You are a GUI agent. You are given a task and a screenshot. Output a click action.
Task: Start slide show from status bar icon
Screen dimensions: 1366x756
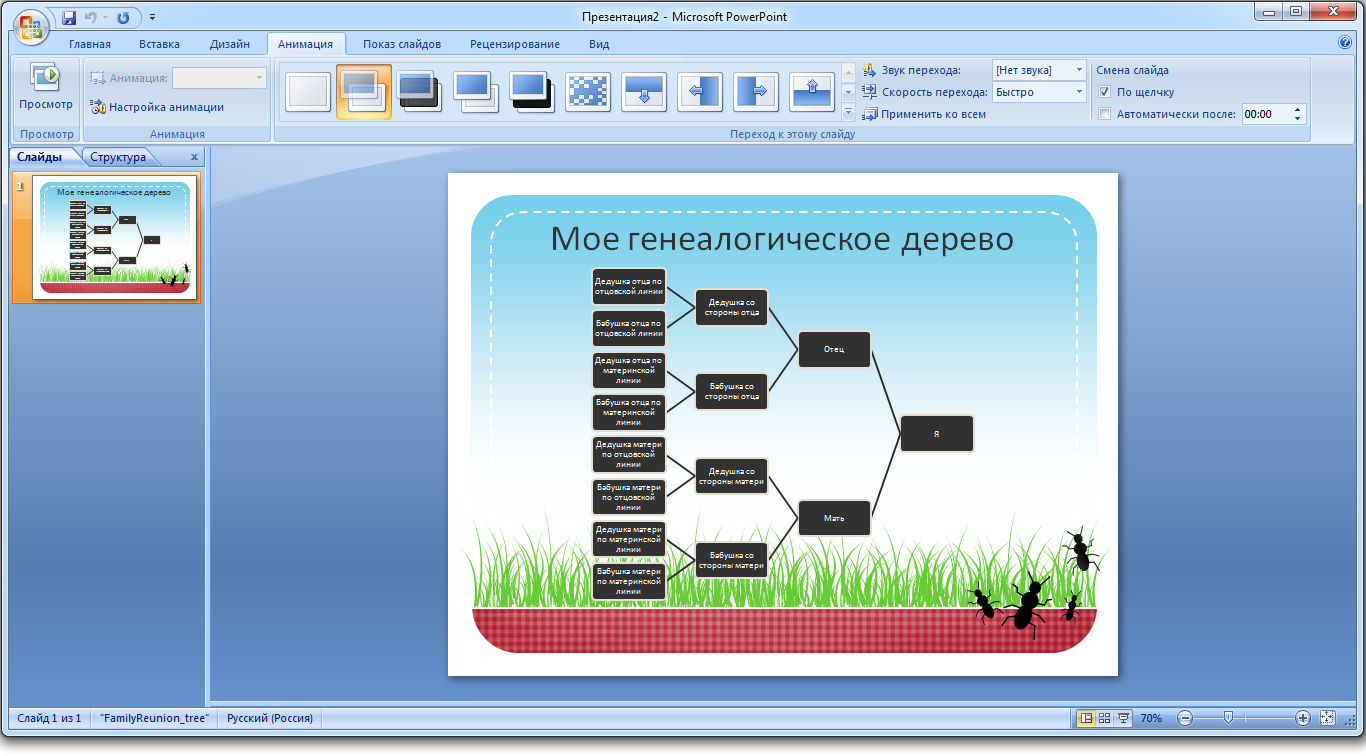tap(1123, 718)
